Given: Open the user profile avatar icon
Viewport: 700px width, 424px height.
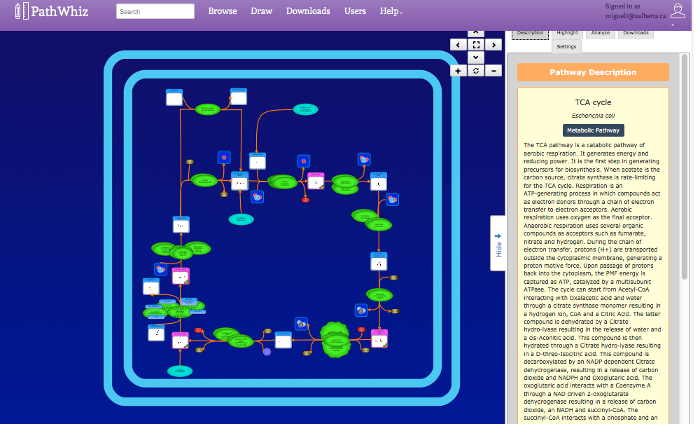Looking at the screenshot, I should 677,11.
